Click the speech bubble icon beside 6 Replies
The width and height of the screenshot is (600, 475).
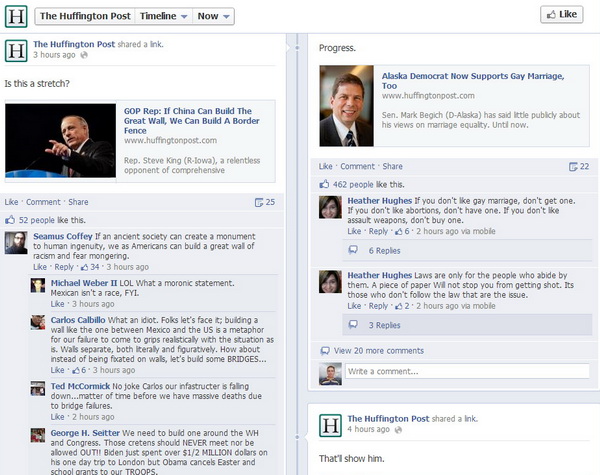point(353,250)
